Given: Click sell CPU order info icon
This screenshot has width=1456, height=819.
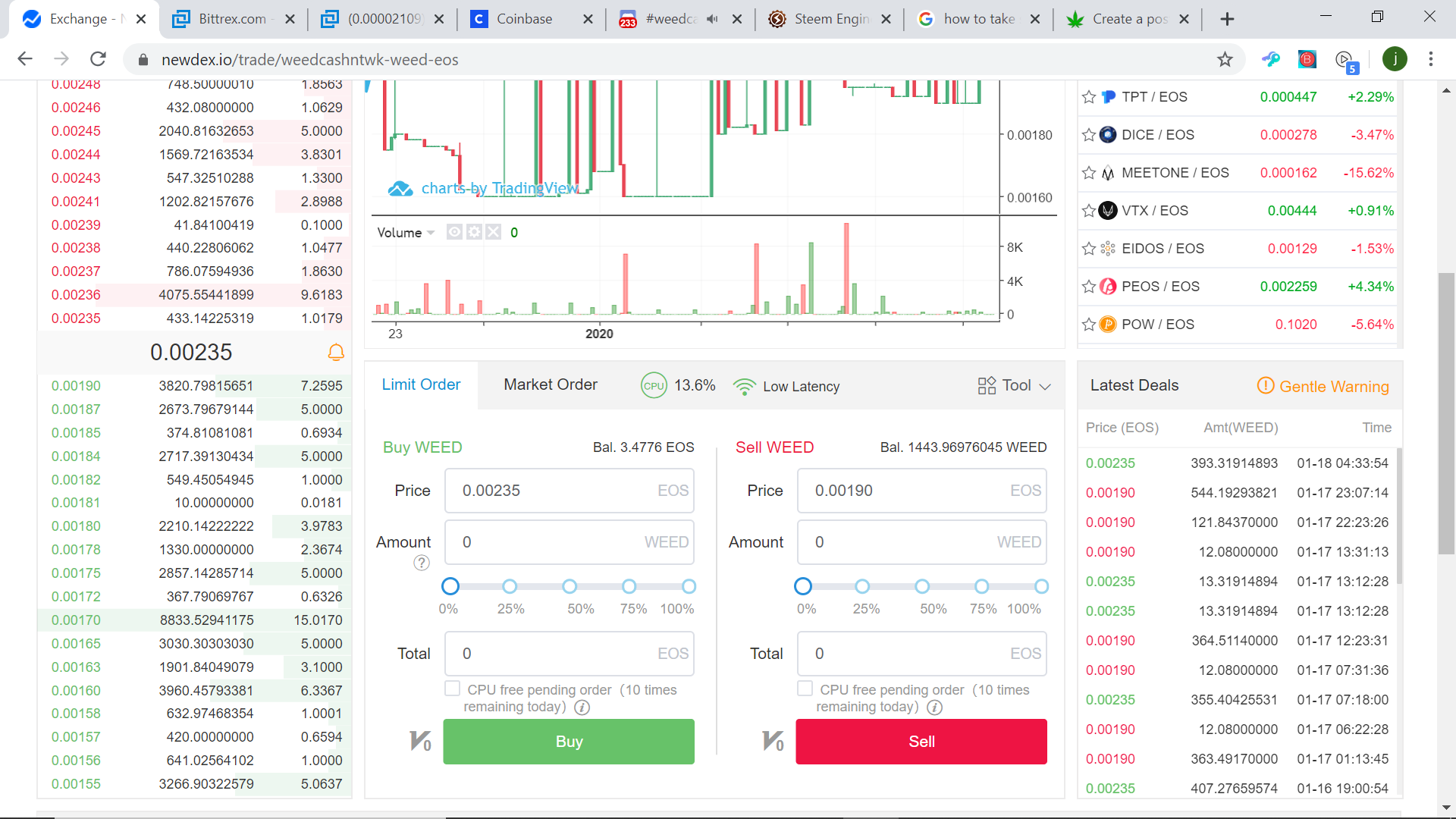Looking at the screenshot, I should [x=934, y=708].
